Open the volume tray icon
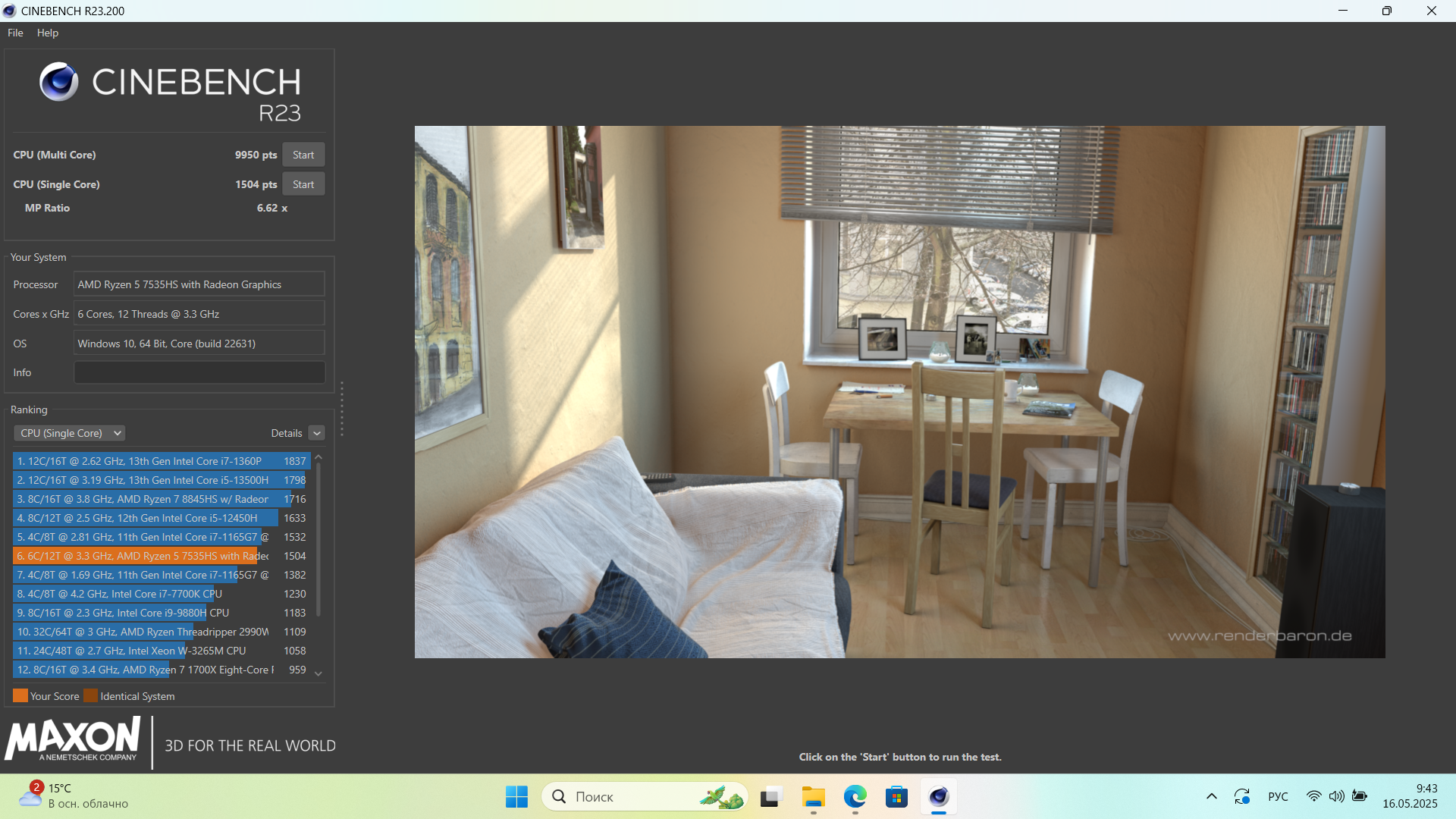This screenshot has height=819, width=1456. pos(1336,796)
